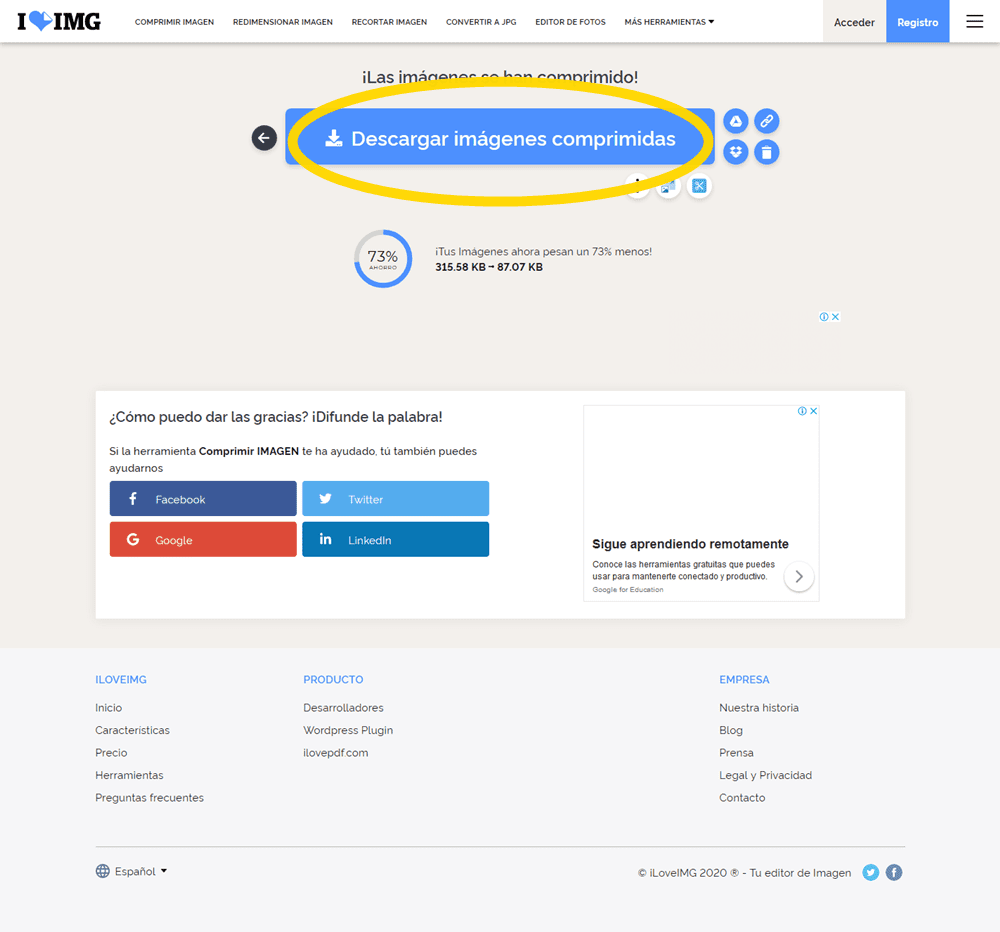1000x932 pixels.
Task: Open the Preguntas frecuentes link
Action: pos(149,798)
